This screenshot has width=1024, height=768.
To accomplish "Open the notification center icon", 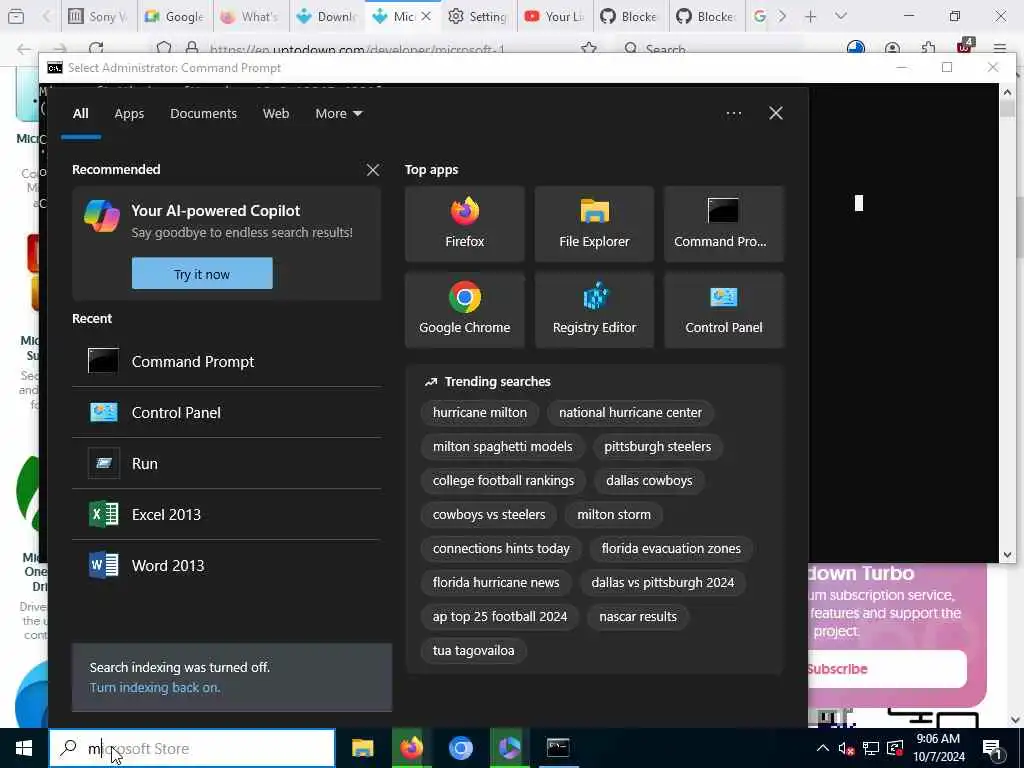I will coord(993,750).
